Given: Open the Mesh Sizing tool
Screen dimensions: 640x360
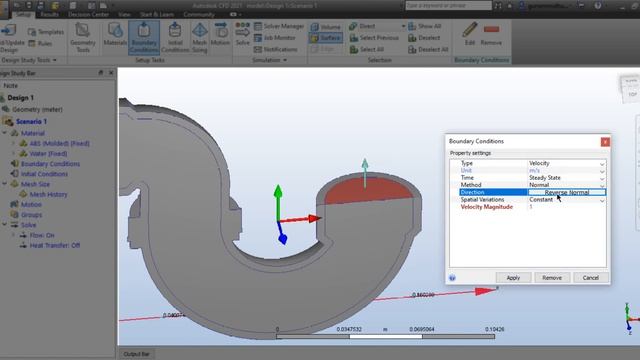Looking at the screenshot, I should pos(200,38).
